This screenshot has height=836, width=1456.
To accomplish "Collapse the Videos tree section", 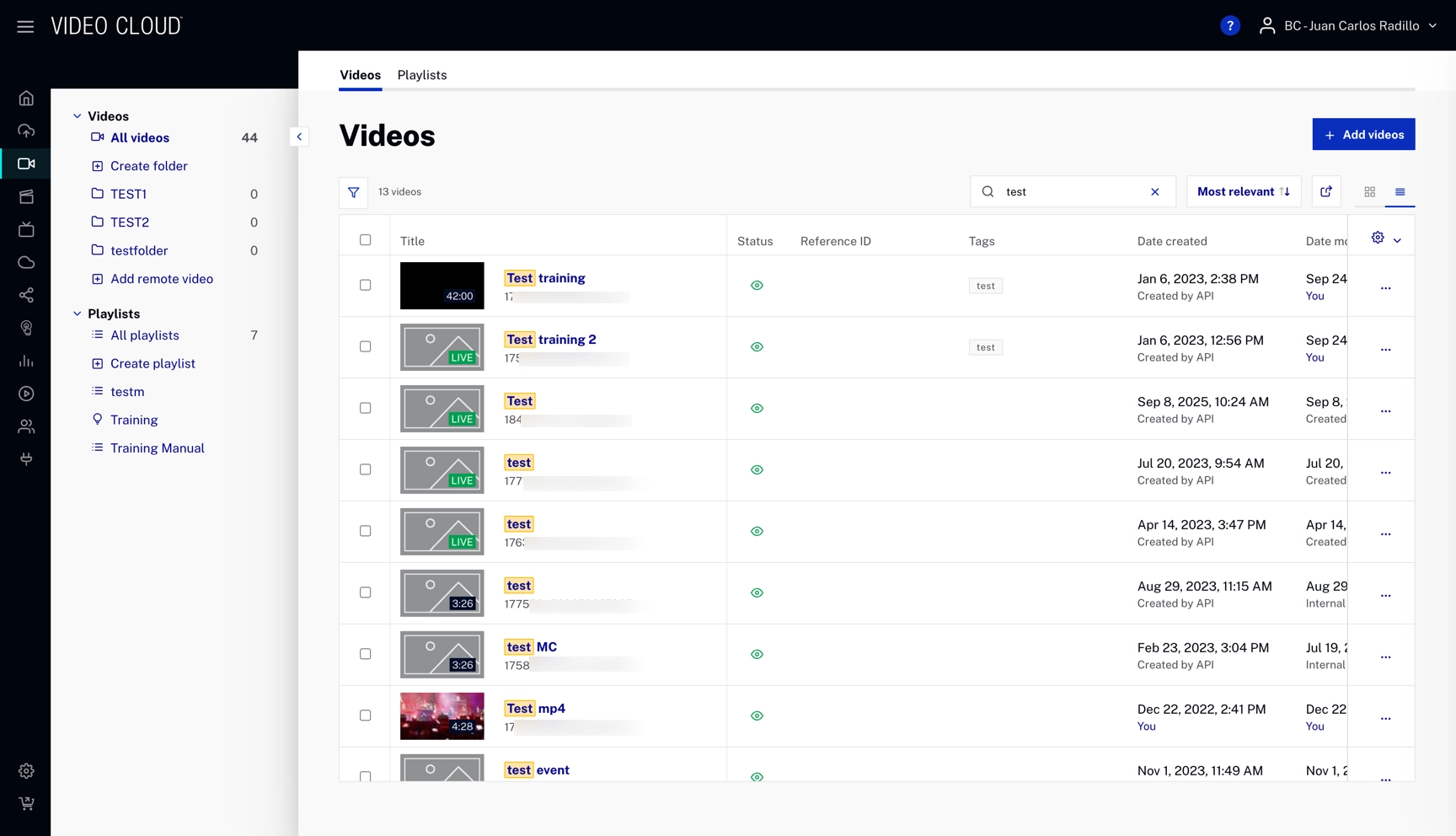I will coord(78,116).
